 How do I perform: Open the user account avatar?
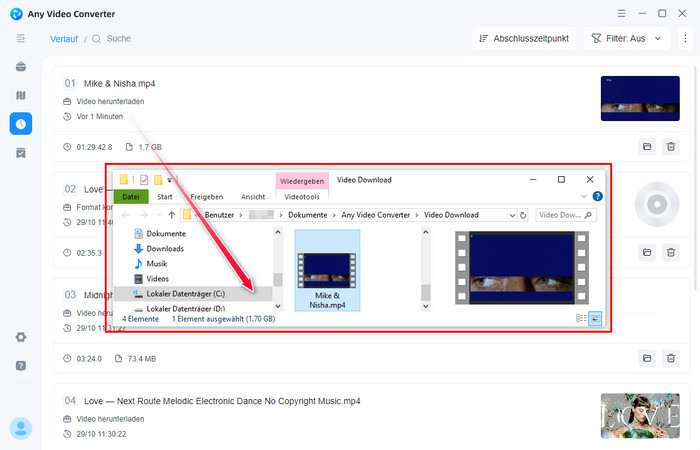coord(21,429)
